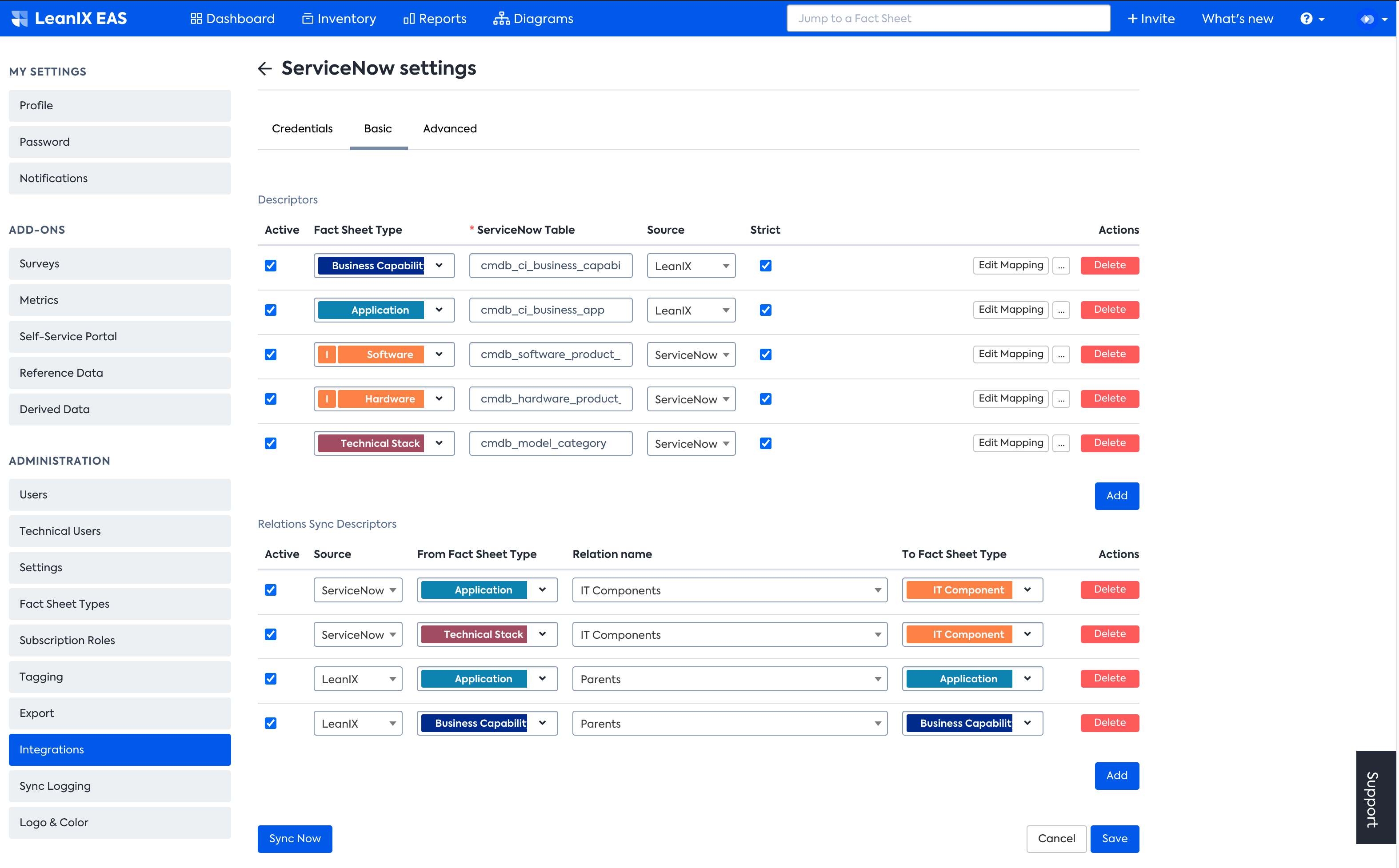
Task: Toggle Active checkbox for Technical Stack relation row
Action: 271,634
